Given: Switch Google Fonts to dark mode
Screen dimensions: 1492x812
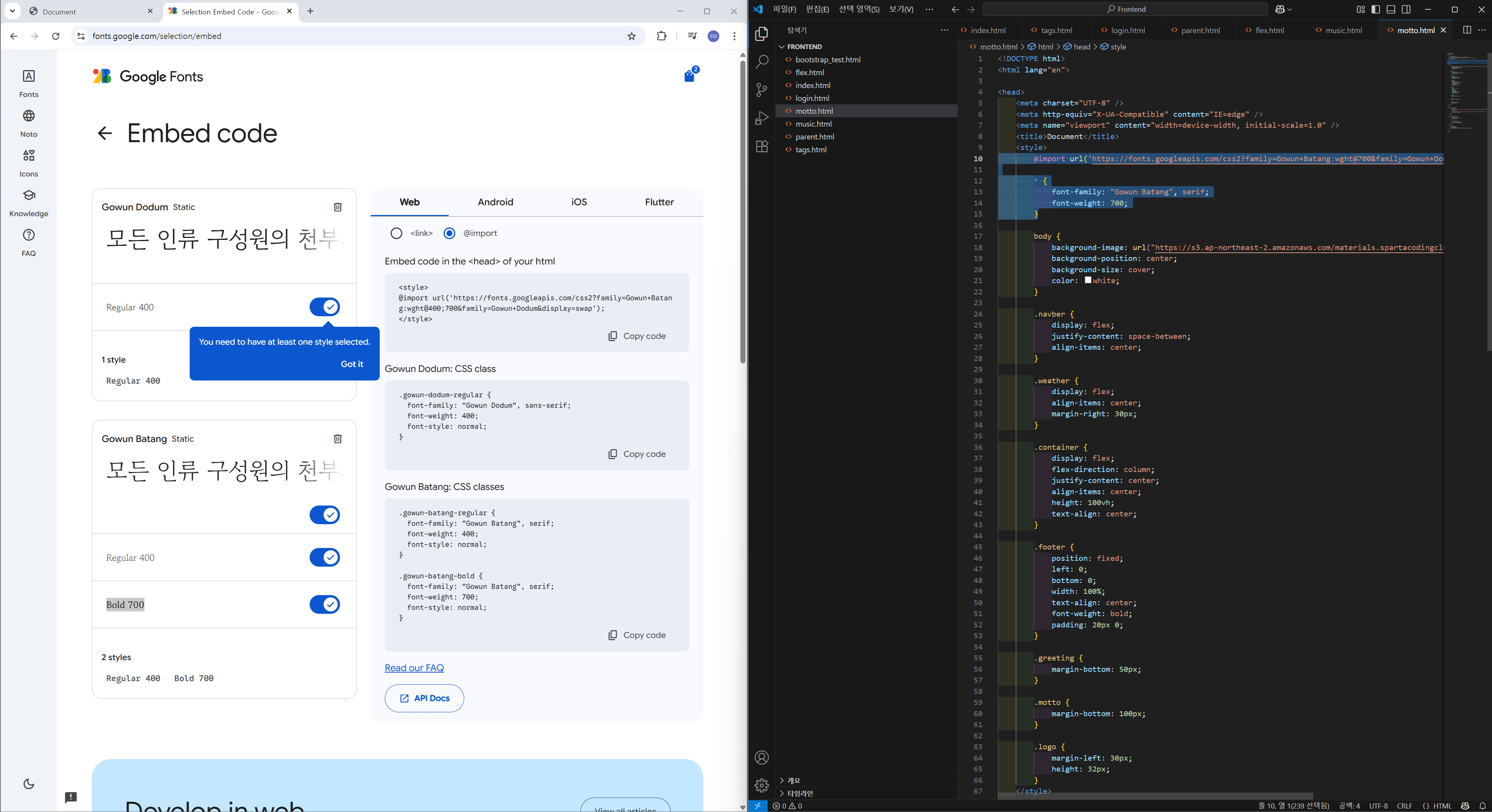Looking at the screenshot, I should coord(28,784).
